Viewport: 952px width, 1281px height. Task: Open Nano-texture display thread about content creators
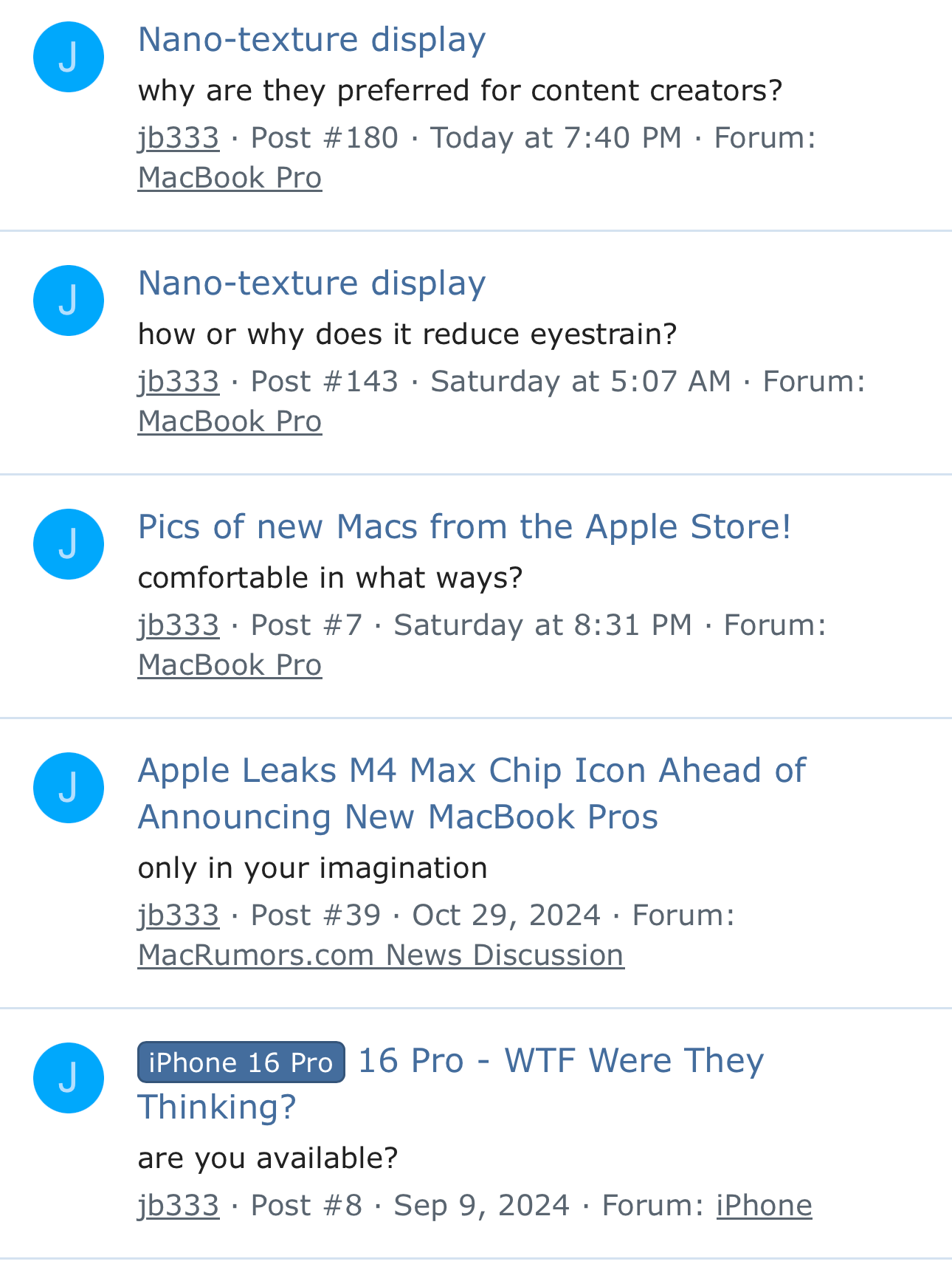coord(311,39)
